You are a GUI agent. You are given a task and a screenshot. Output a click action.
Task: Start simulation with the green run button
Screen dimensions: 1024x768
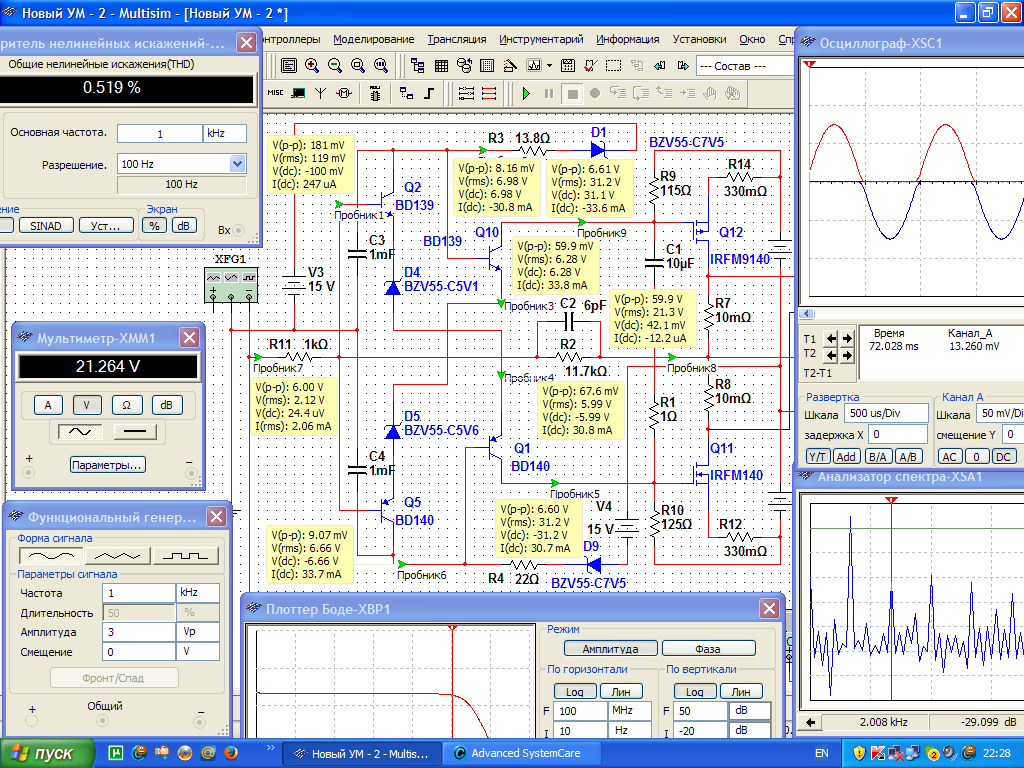[526, 93]
